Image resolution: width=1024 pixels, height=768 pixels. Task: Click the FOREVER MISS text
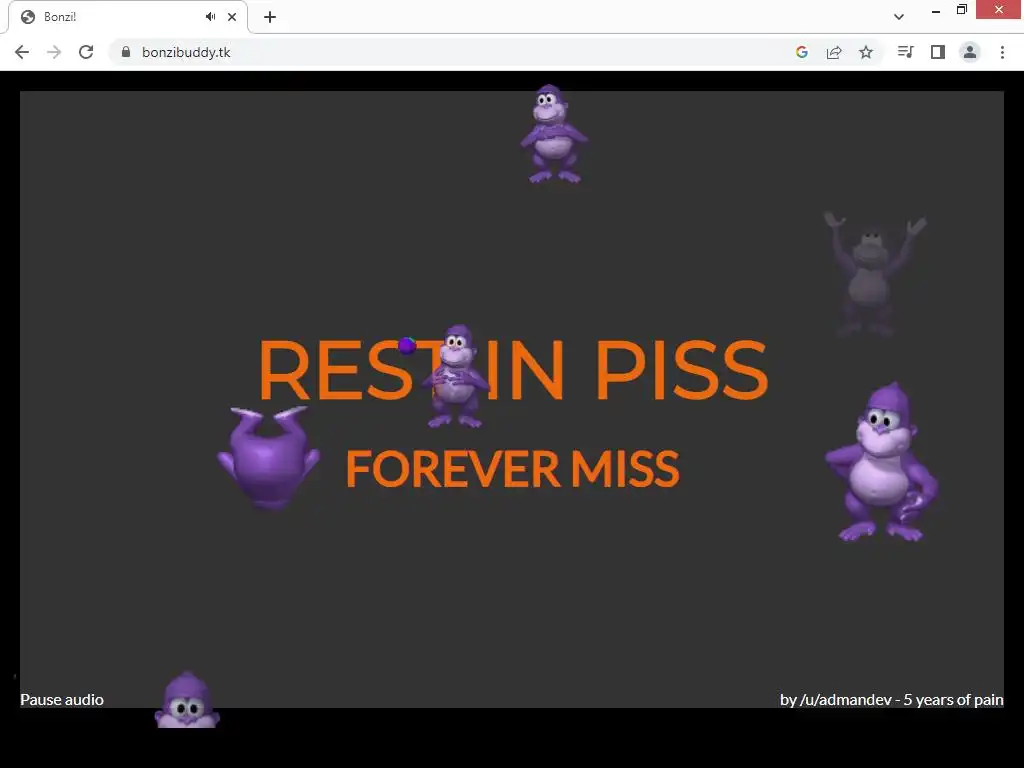pos(513,469)
